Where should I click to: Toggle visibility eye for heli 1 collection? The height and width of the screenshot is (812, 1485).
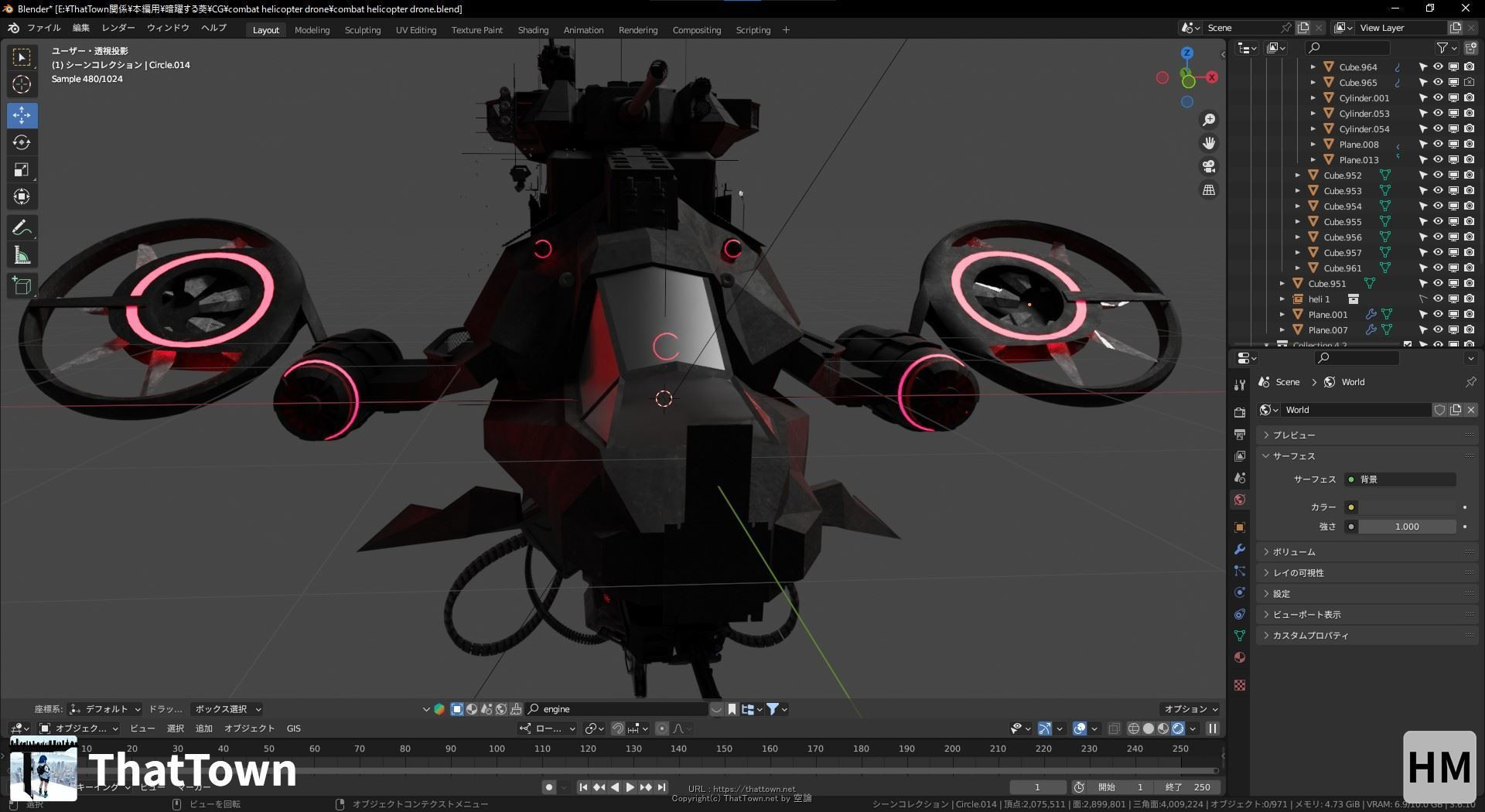pyautogui.click(x=1438, y=299)
